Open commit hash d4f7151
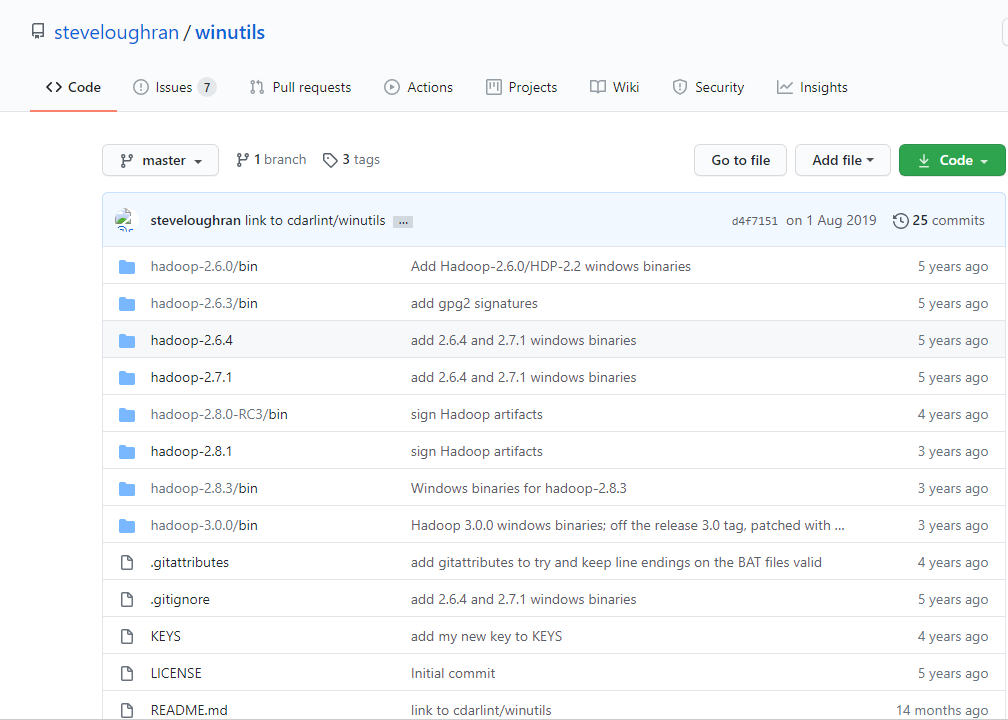The height and width of the screenshot is (720, 1008). (755, 221)
